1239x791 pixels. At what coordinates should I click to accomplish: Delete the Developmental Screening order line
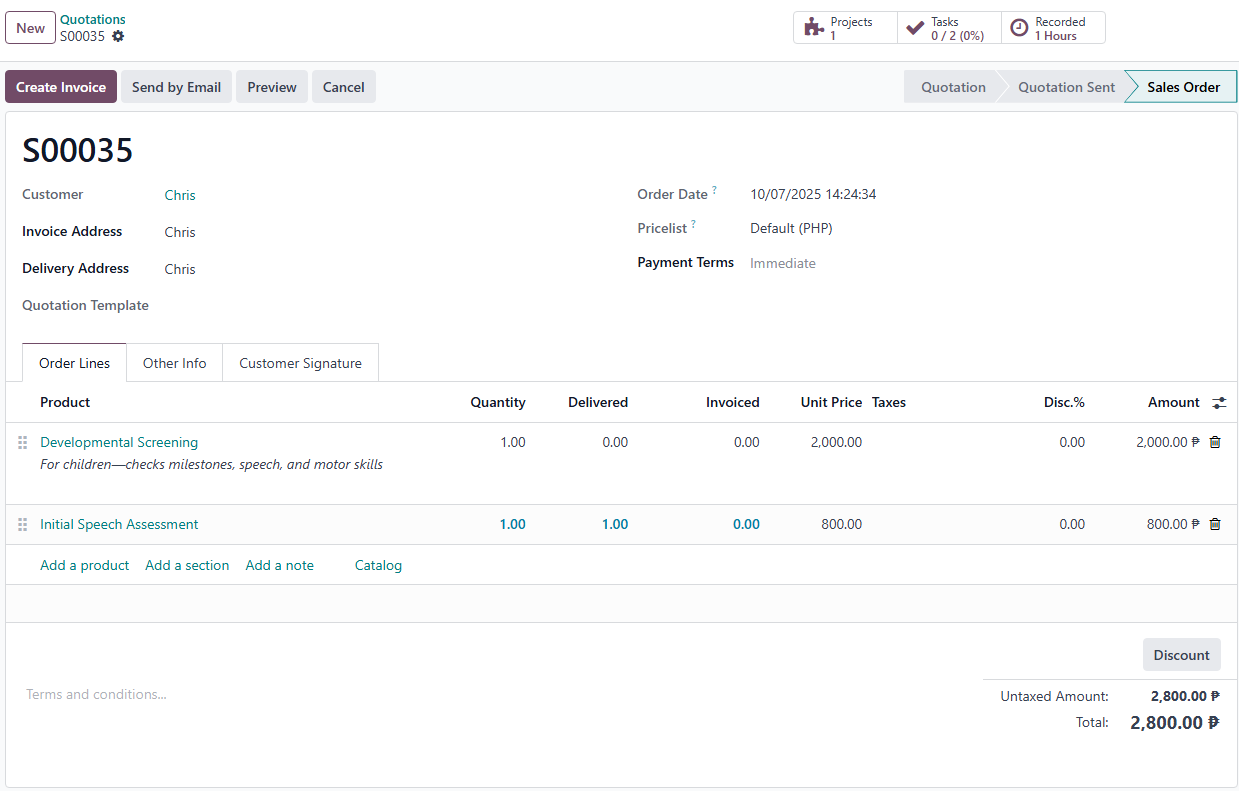1215,442
